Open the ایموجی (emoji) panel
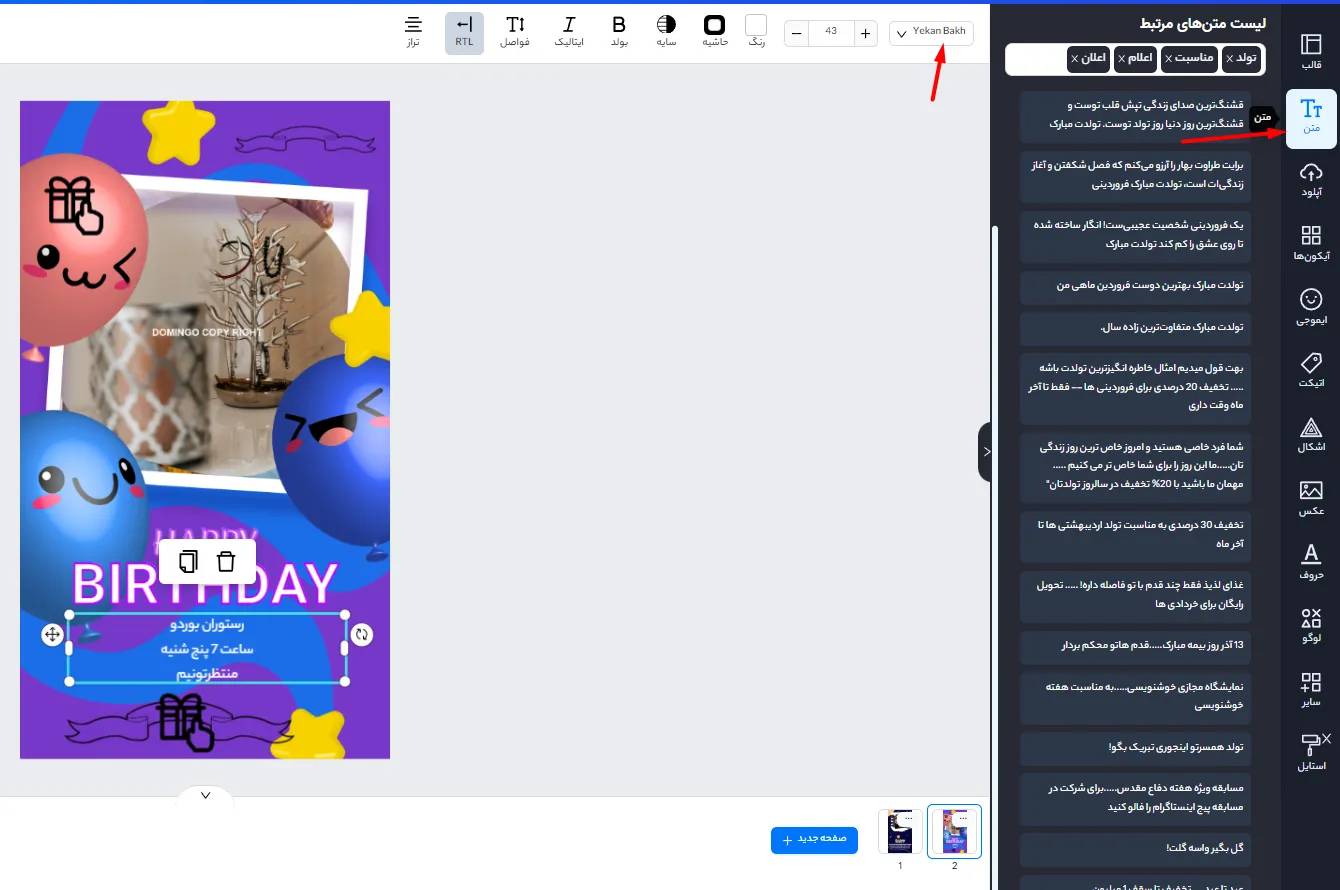Image resolution: width=1340 pixels, height=890 pixels. point(1310,307)
